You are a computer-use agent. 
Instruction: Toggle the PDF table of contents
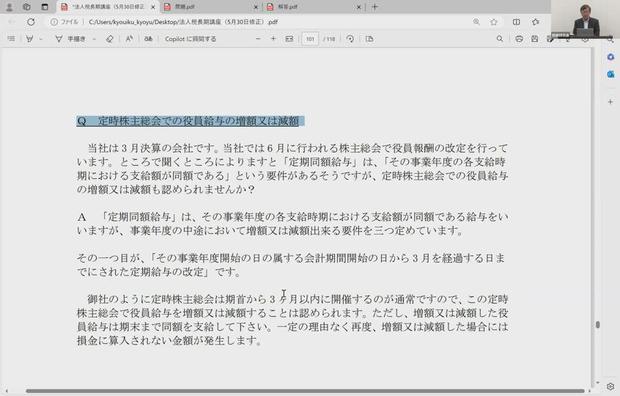pos(11,39)
